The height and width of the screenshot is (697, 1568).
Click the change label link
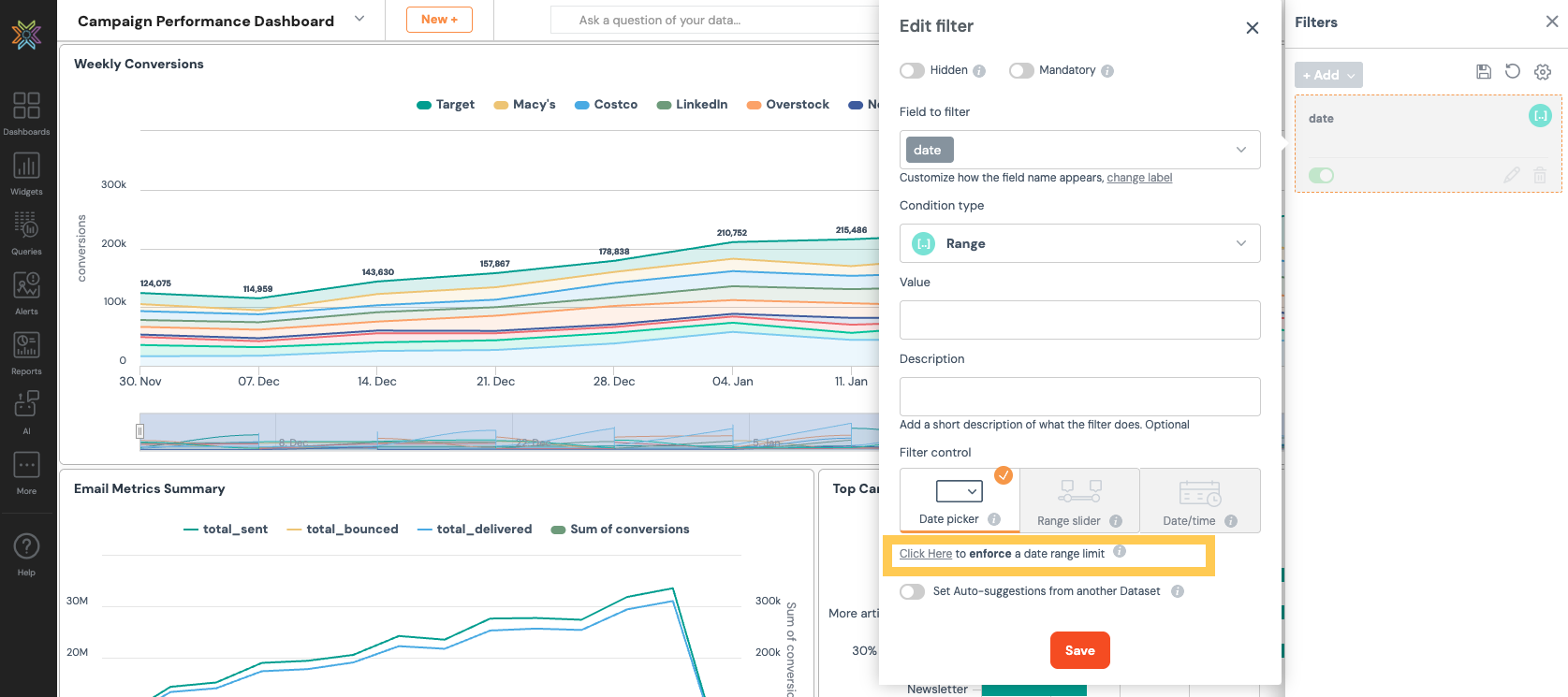(x=1139, y=178)
